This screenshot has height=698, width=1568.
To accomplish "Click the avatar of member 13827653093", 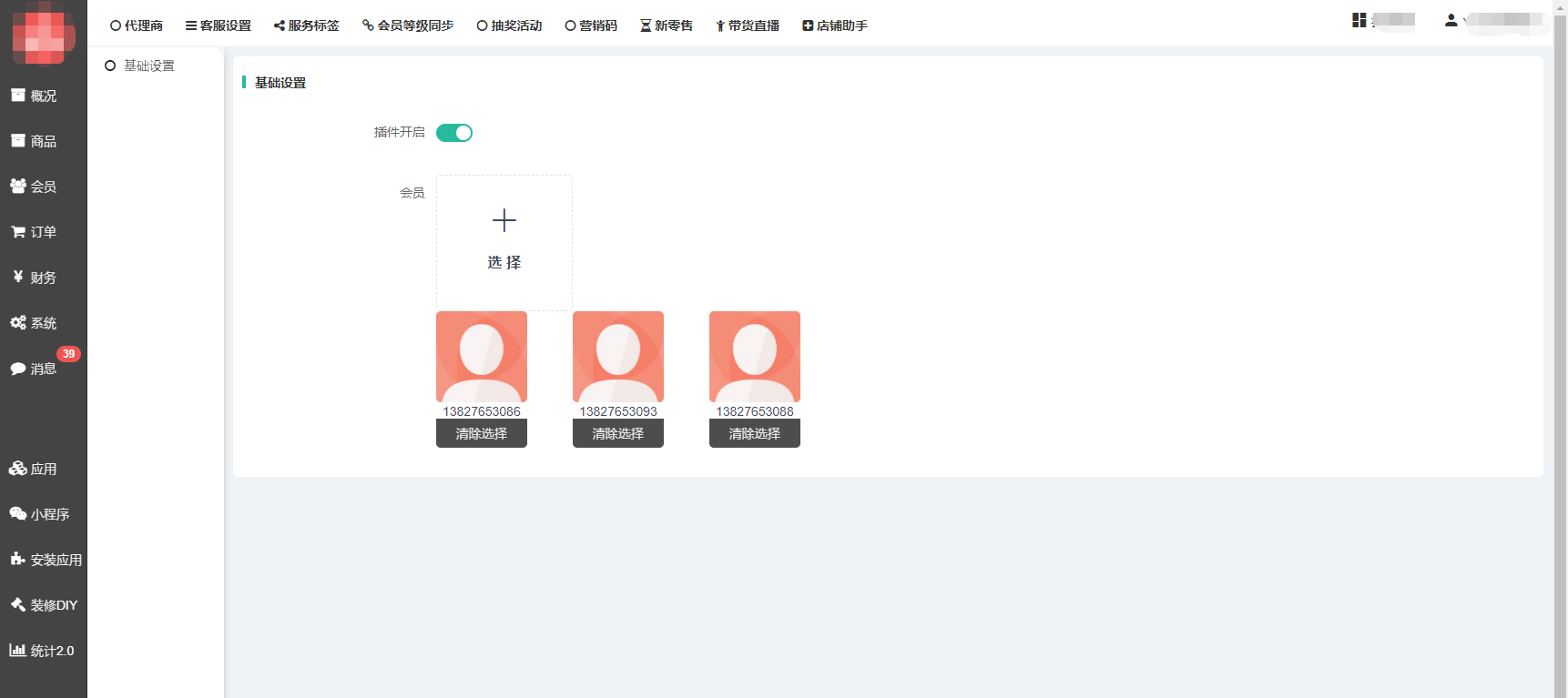I will [617, 357].
